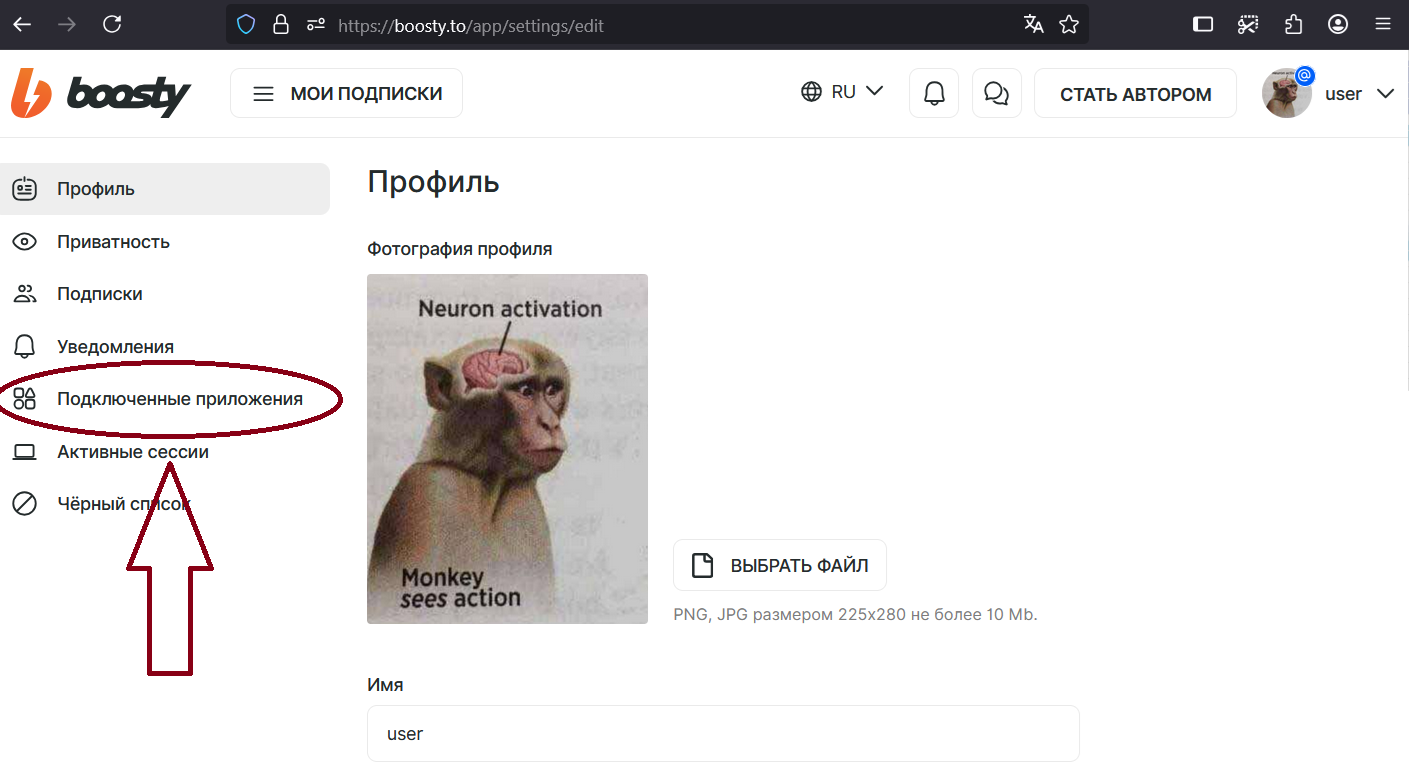Go back with the browser back arrow
This screenshot has width=1409, height=771.
coord(22,25)
